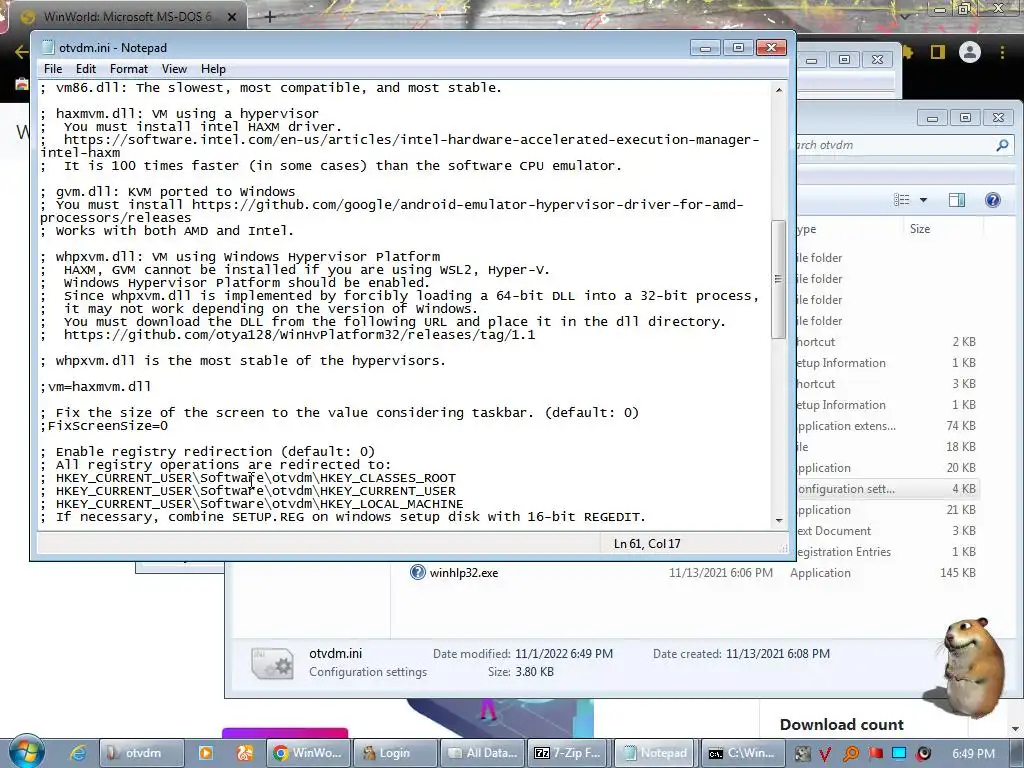1024x768 pixels.
Task: Select the Configuration settings 4 KB row
Action: (x=888, y=488)
